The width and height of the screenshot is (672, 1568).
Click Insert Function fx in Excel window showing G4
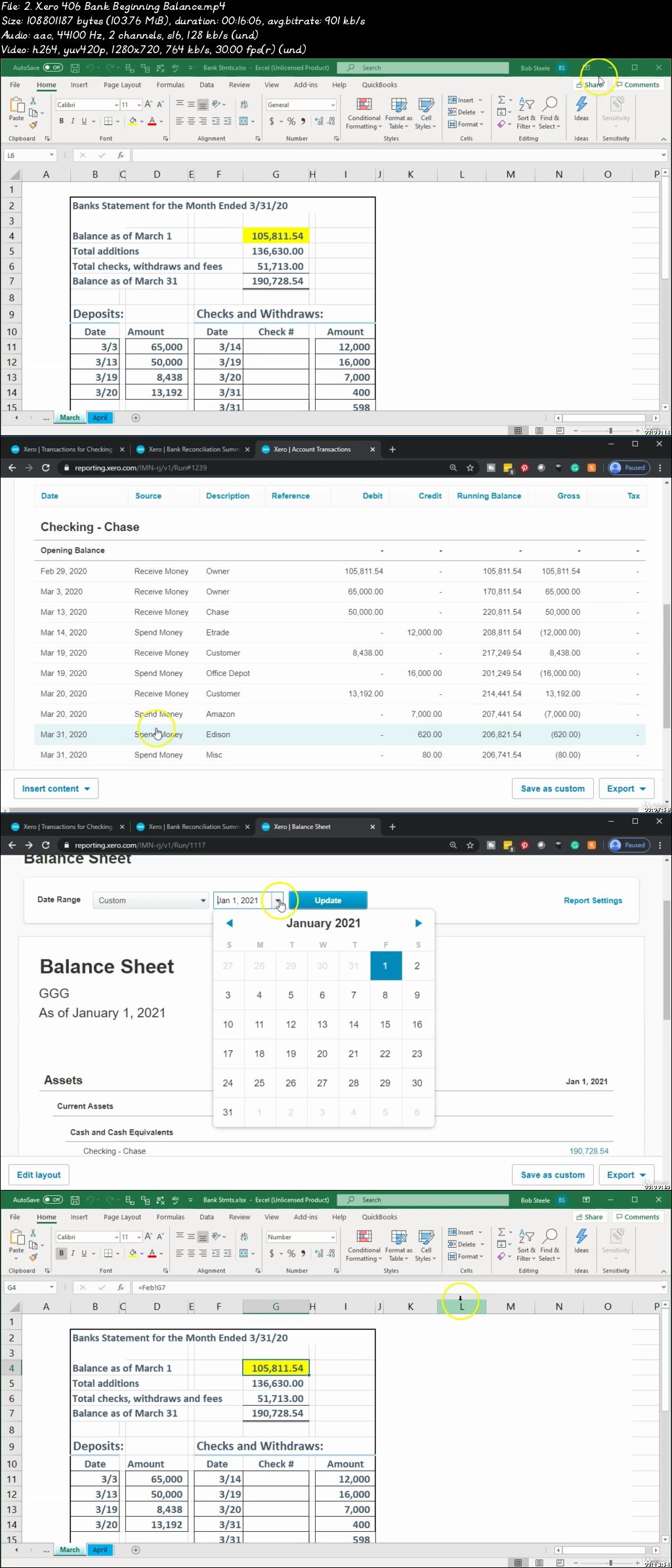coord(121,1287)
